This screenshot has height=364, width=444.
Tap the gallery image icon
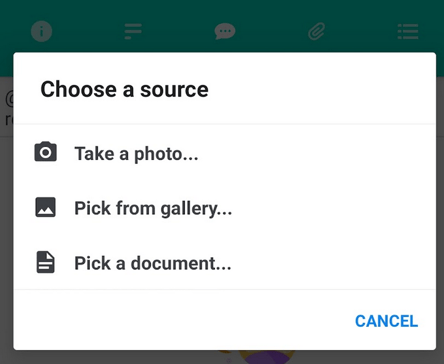point(46,207)
